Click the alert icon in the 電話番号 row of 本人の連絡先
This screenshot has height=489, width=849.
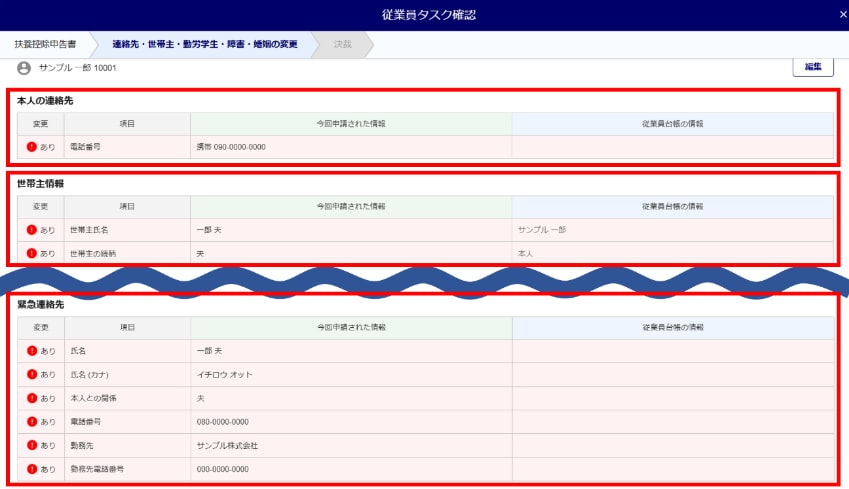(x=32, y=147)
